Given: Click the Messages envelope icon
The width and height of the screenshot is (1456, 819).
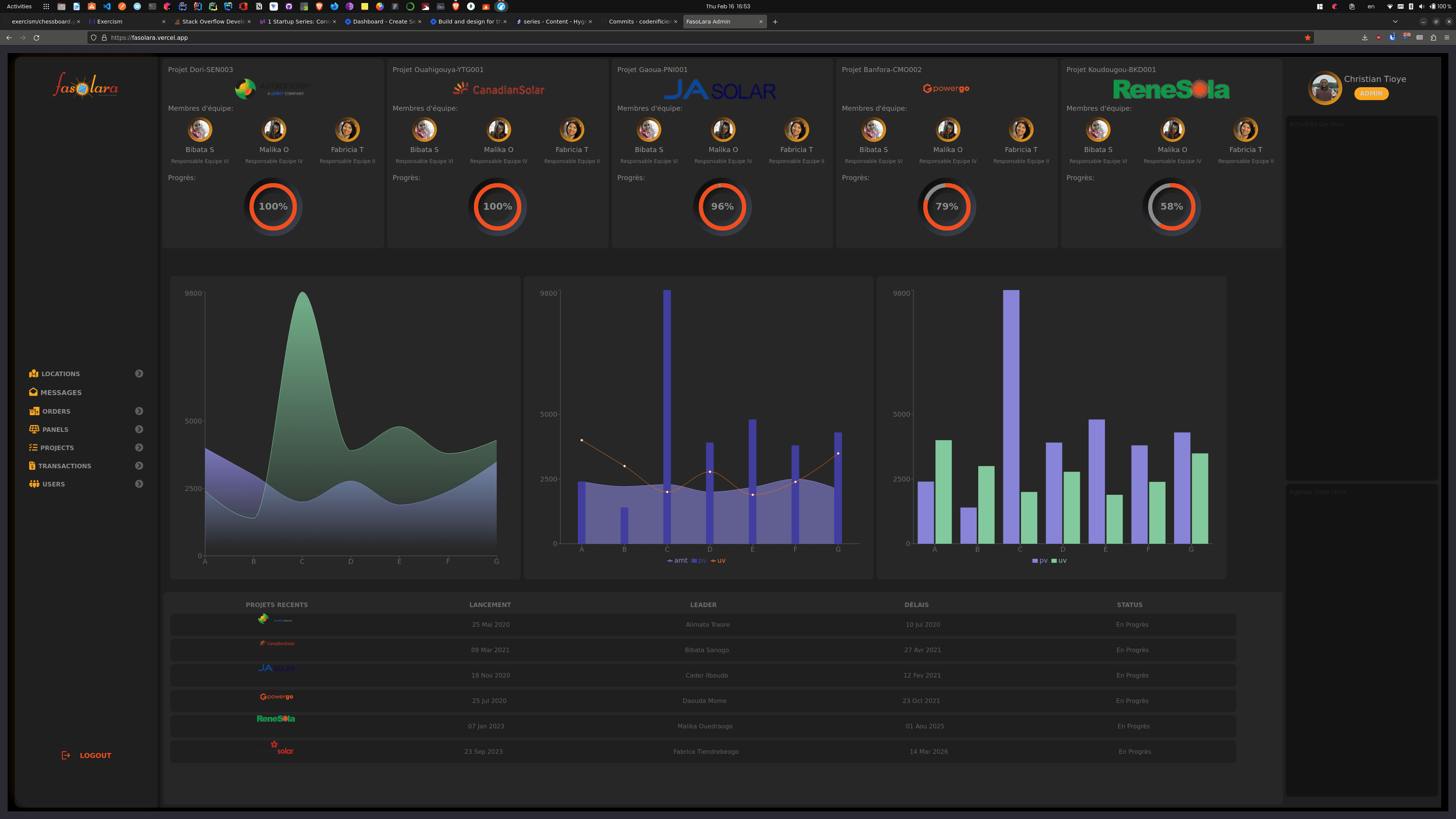Looking at the screenshot, I should pyautogui.click(x=33, y=392).
